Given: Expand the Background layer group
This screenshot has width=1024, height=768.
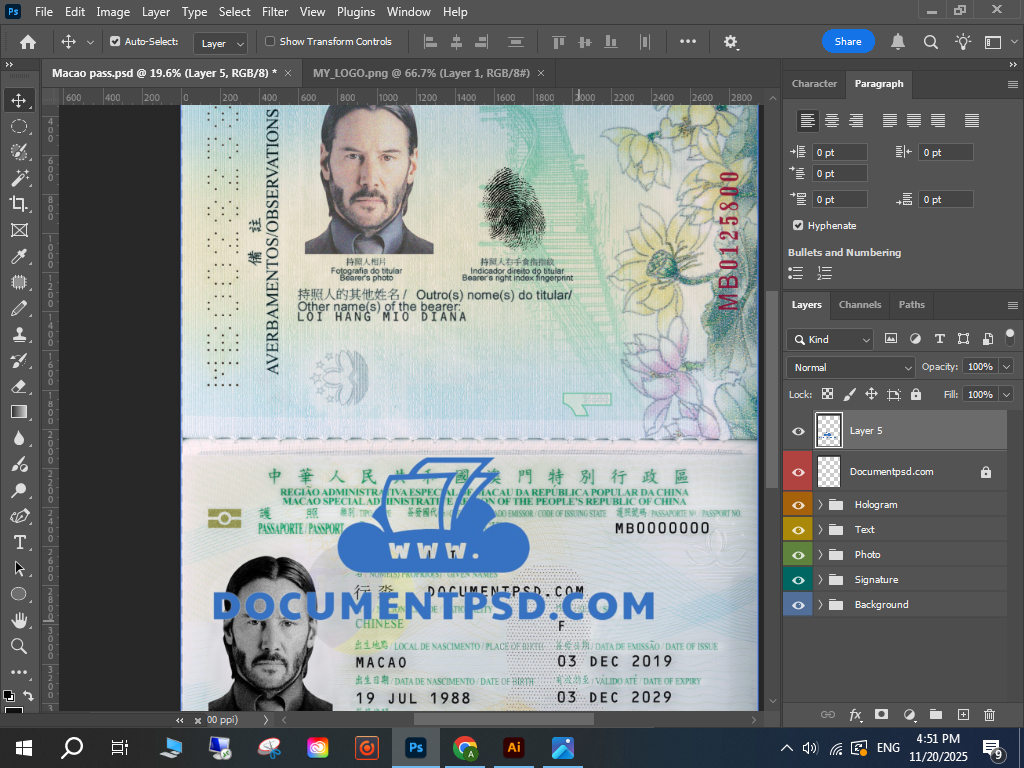Looking at the screenshot, I should point(820,605).
